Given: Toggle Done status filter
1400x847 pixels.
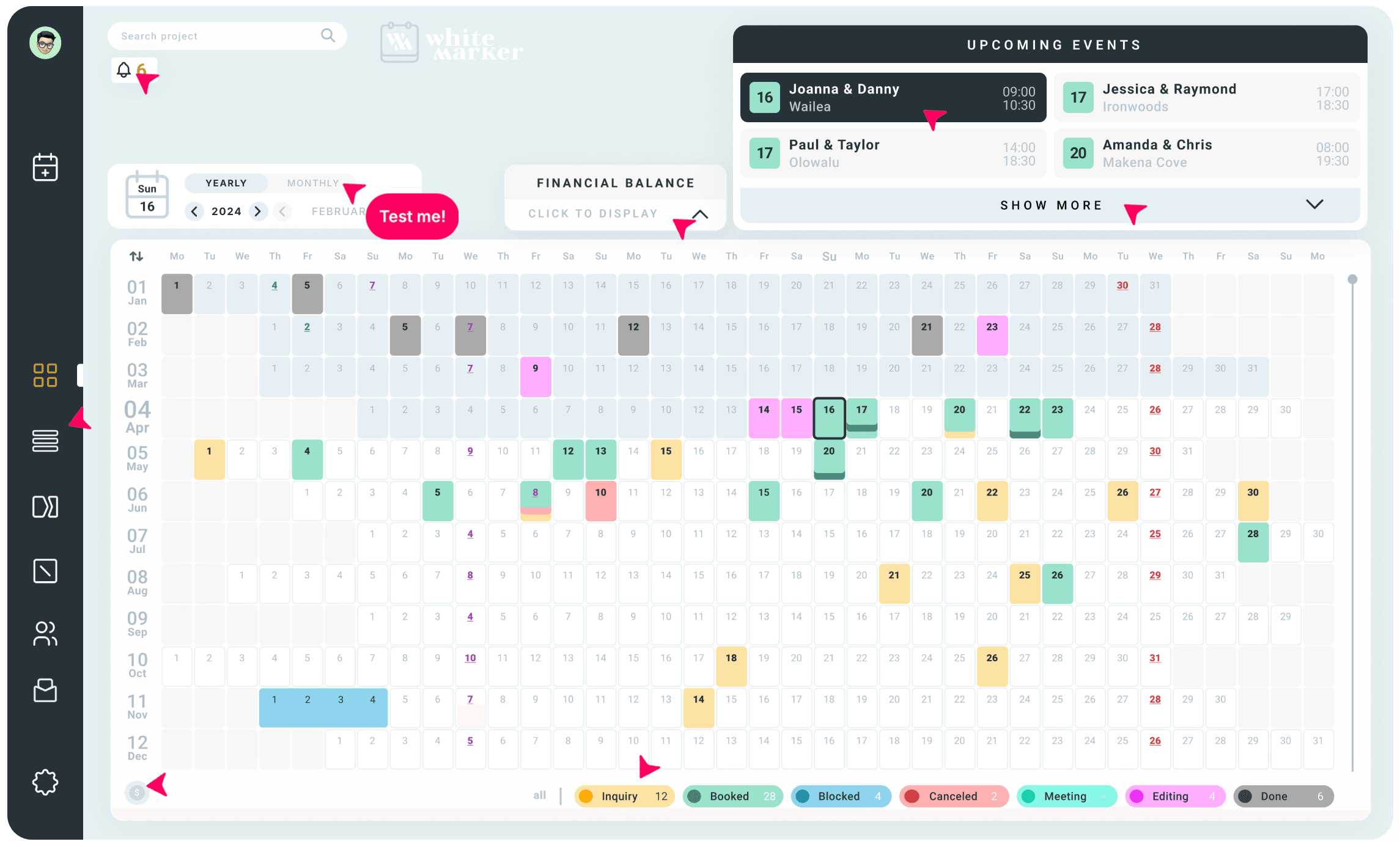Looking at the screenshot, I should coord(1284,796).
